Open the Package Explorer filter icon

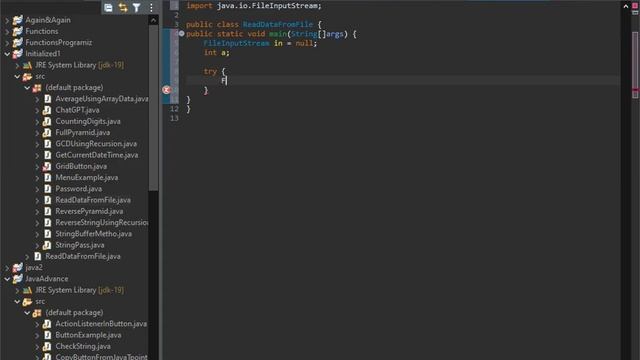click(137, 7)
